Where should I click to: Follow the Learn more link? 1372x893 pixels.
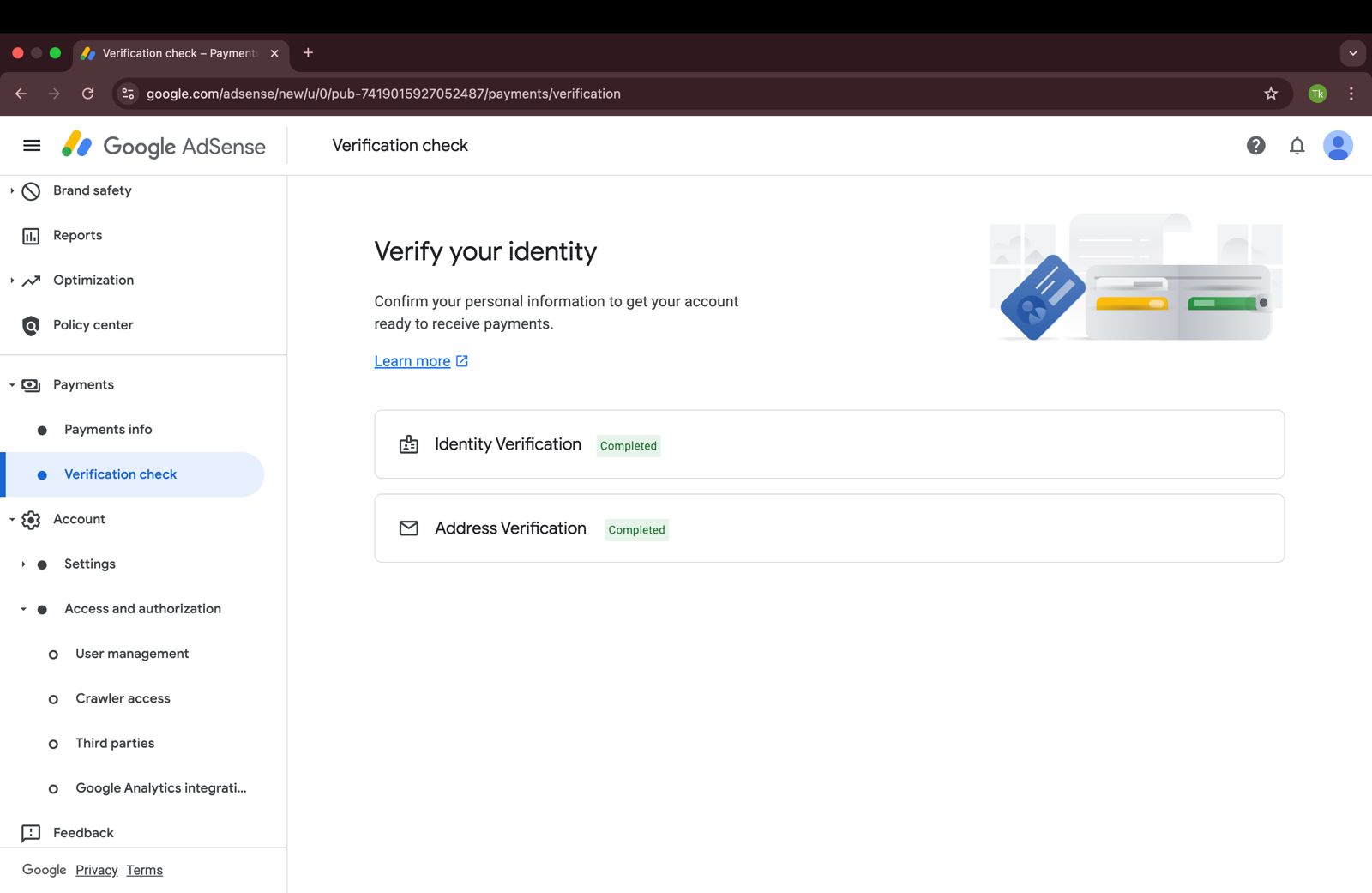click(x=412, y=361)
